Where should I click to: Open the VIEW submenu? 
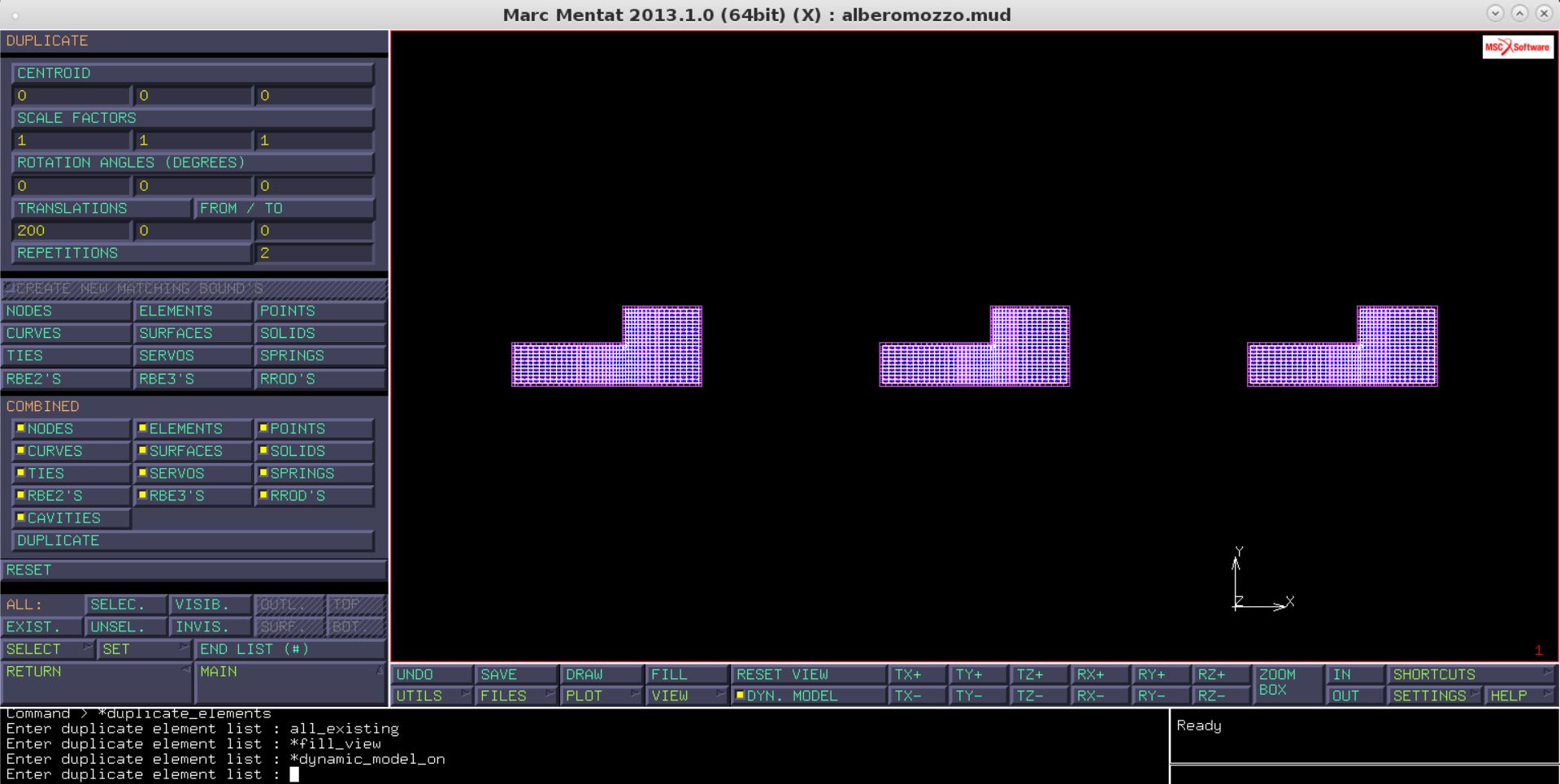686,696
